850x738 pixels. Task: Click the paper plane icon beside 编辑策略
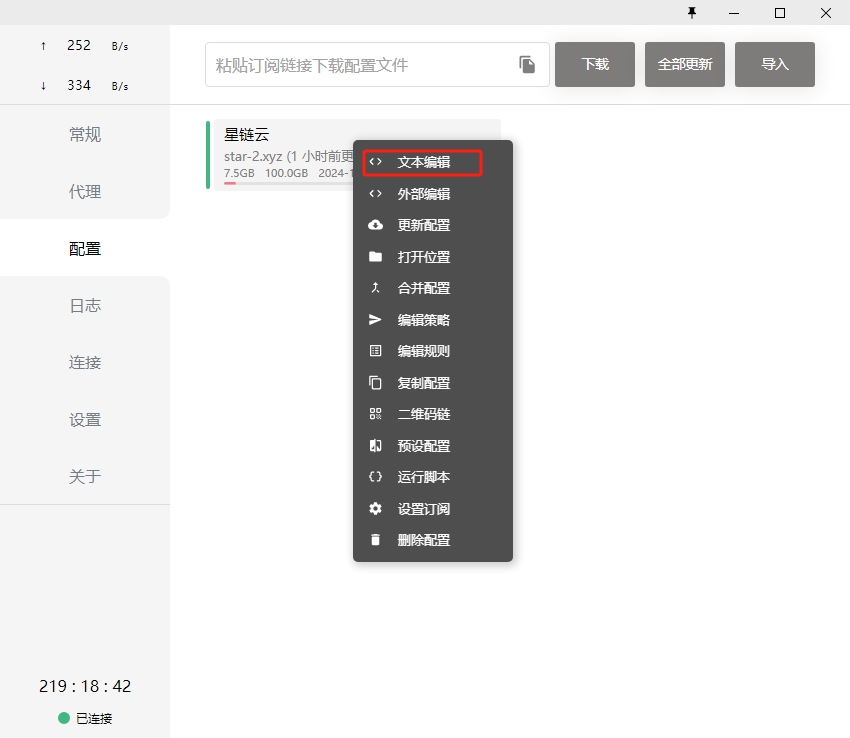[376, 320]
